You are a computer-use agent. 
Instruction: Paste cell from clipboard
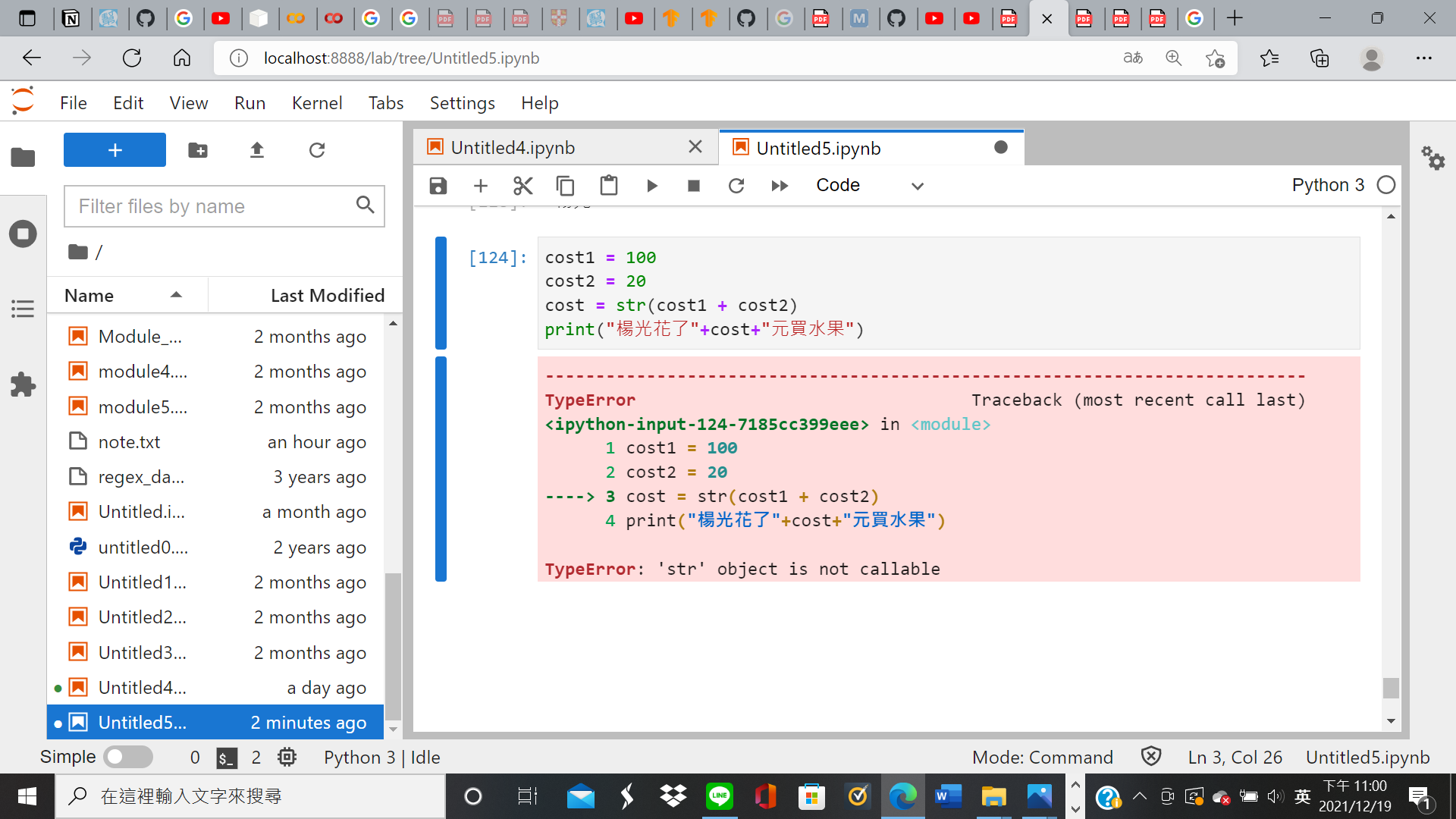point(609,185)
